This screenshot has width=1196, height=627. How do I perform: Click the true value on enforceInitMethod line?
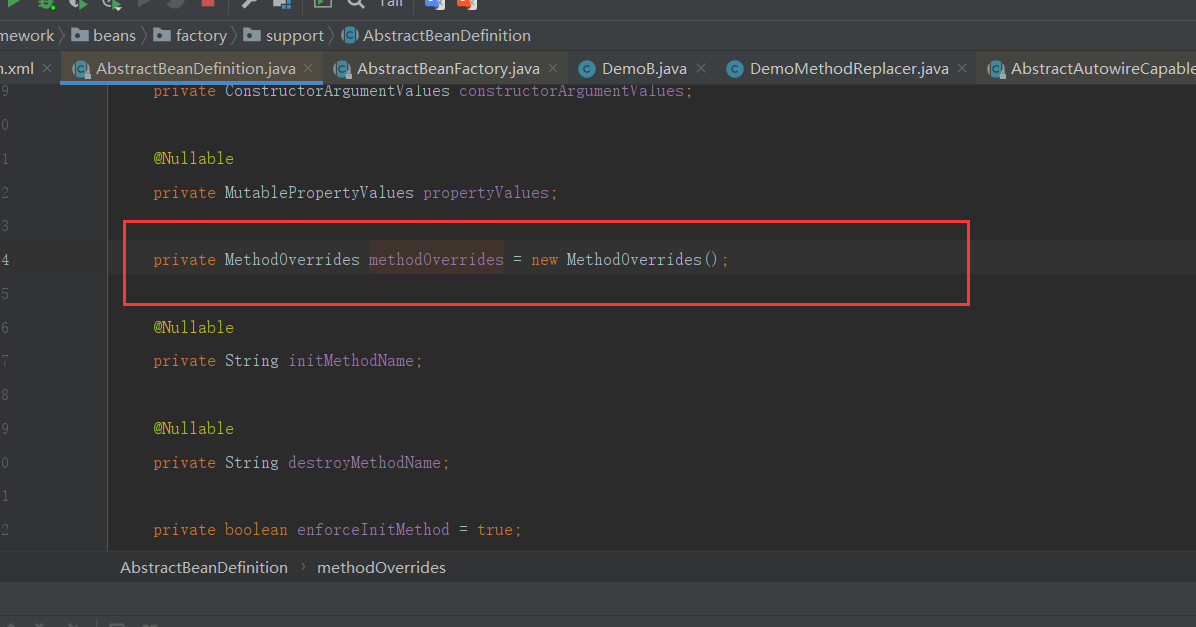pyautogui.click(x=495, y=529)
